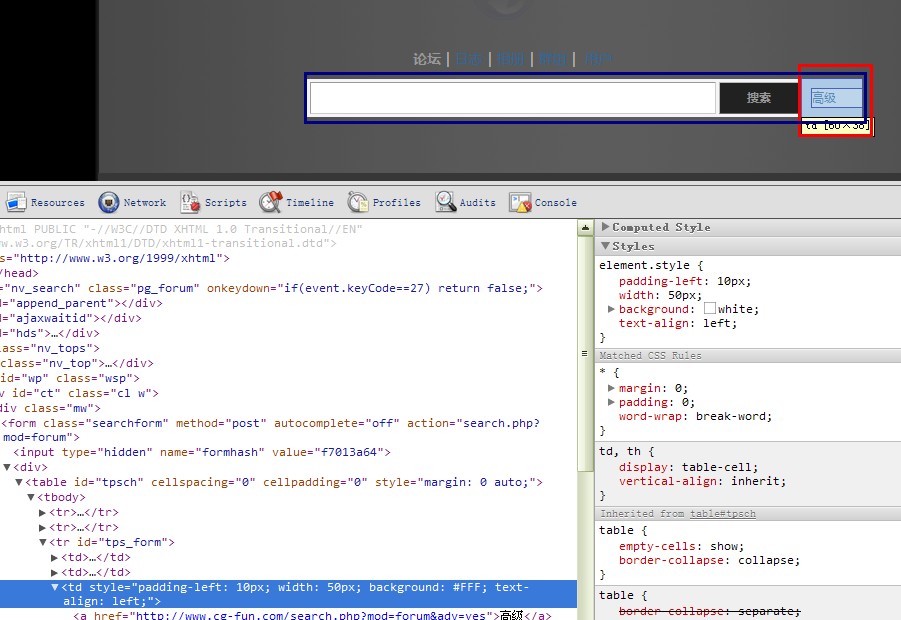Screen dimensions: 901x620
Task: Click the 论坛 navigation link
Action: pos(427,59)
